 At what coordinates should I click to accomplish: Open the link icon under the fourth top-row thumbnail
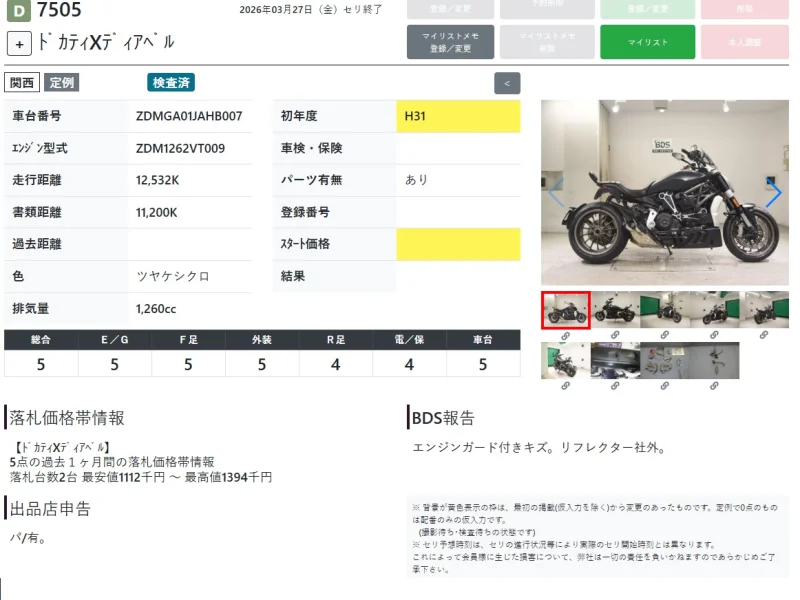pos(714,335)
